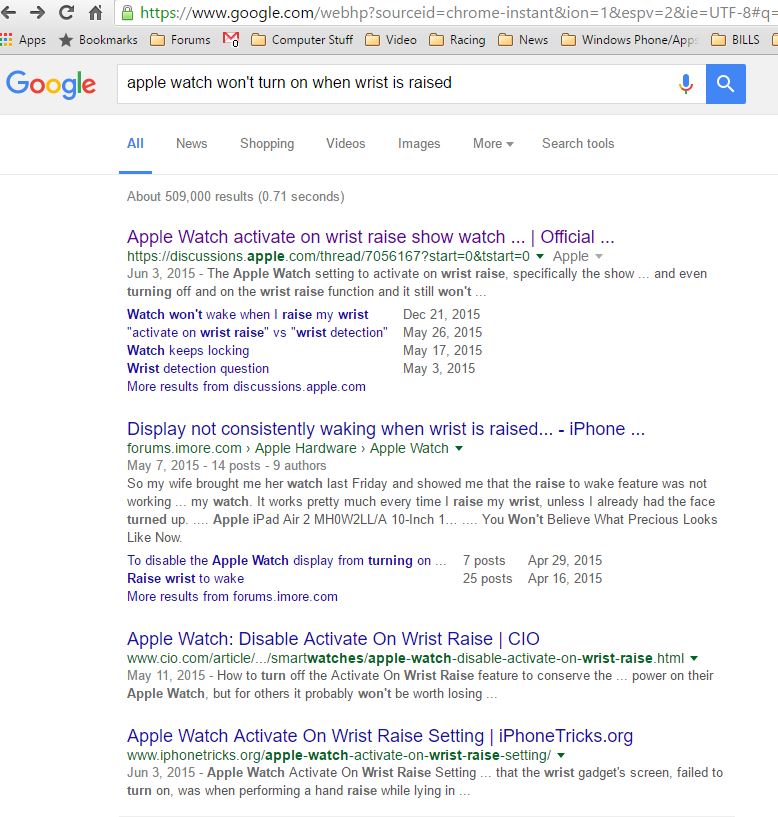Image resolution: width=778 pixels, height=817 pixels.
Task: Click the Google logo
Action: point(51,84)
